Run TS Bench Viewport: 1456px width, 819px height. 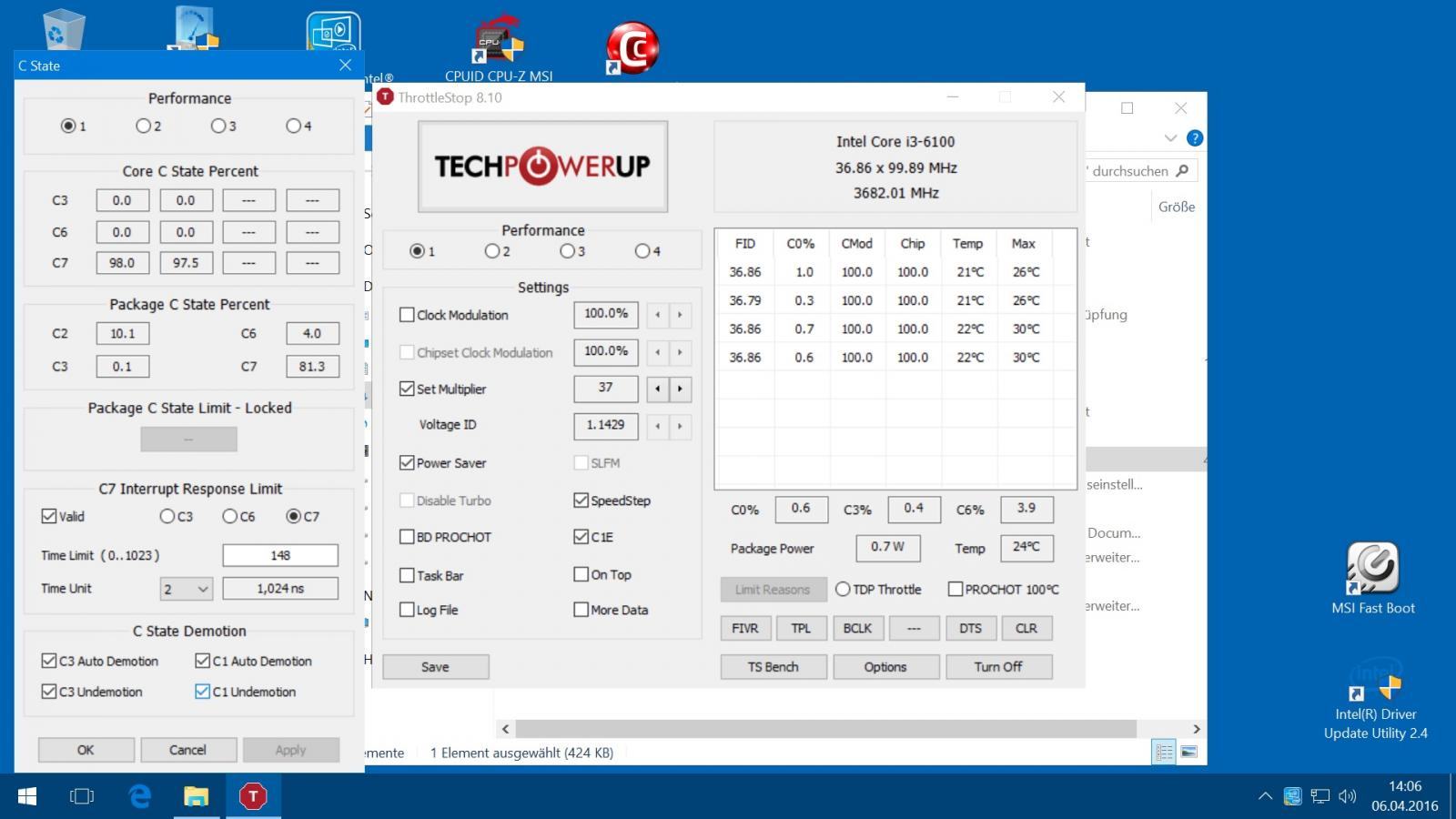[773, 667]
